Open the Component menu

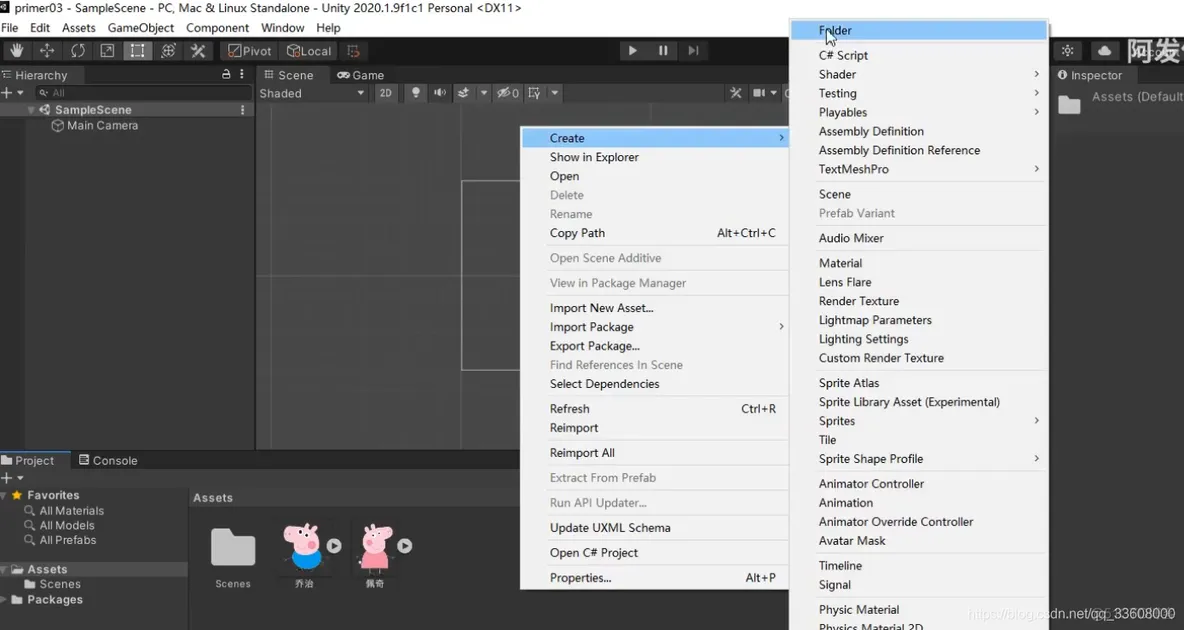click(x=217, y=27)
